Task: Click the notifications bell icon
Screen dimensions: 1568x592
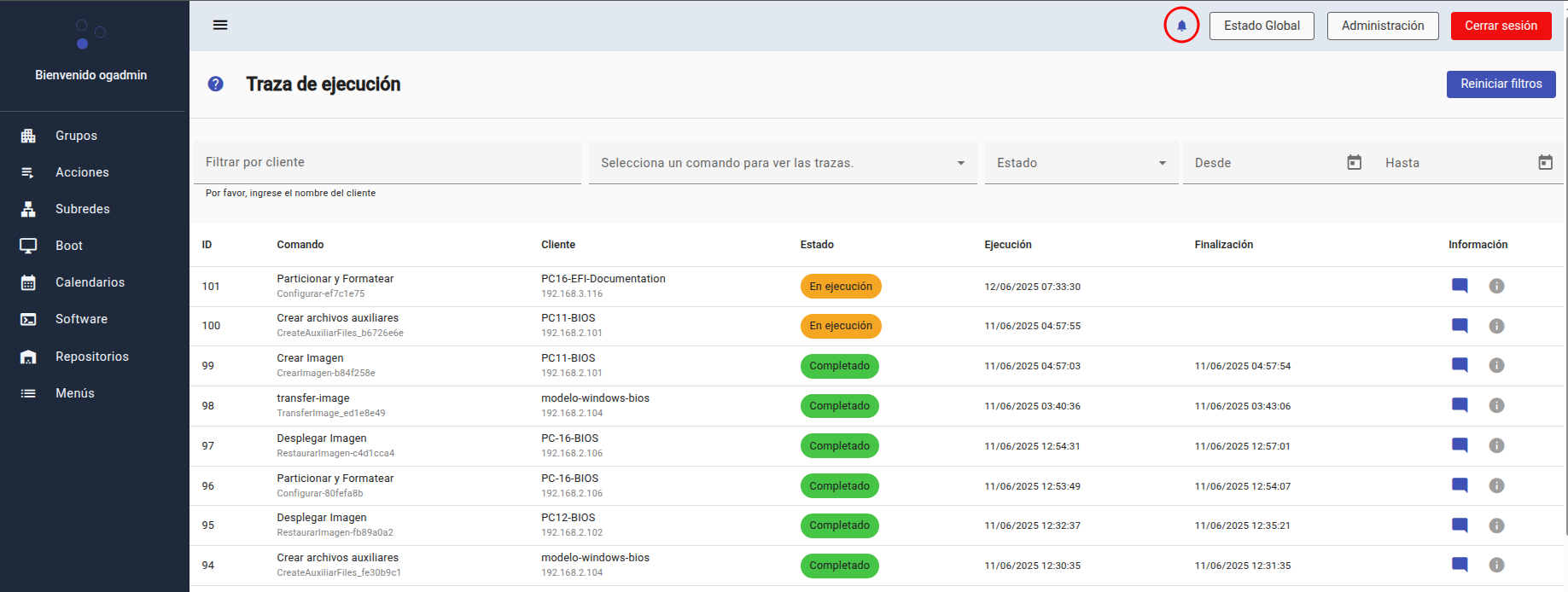Action: [x=1181, y=26]
